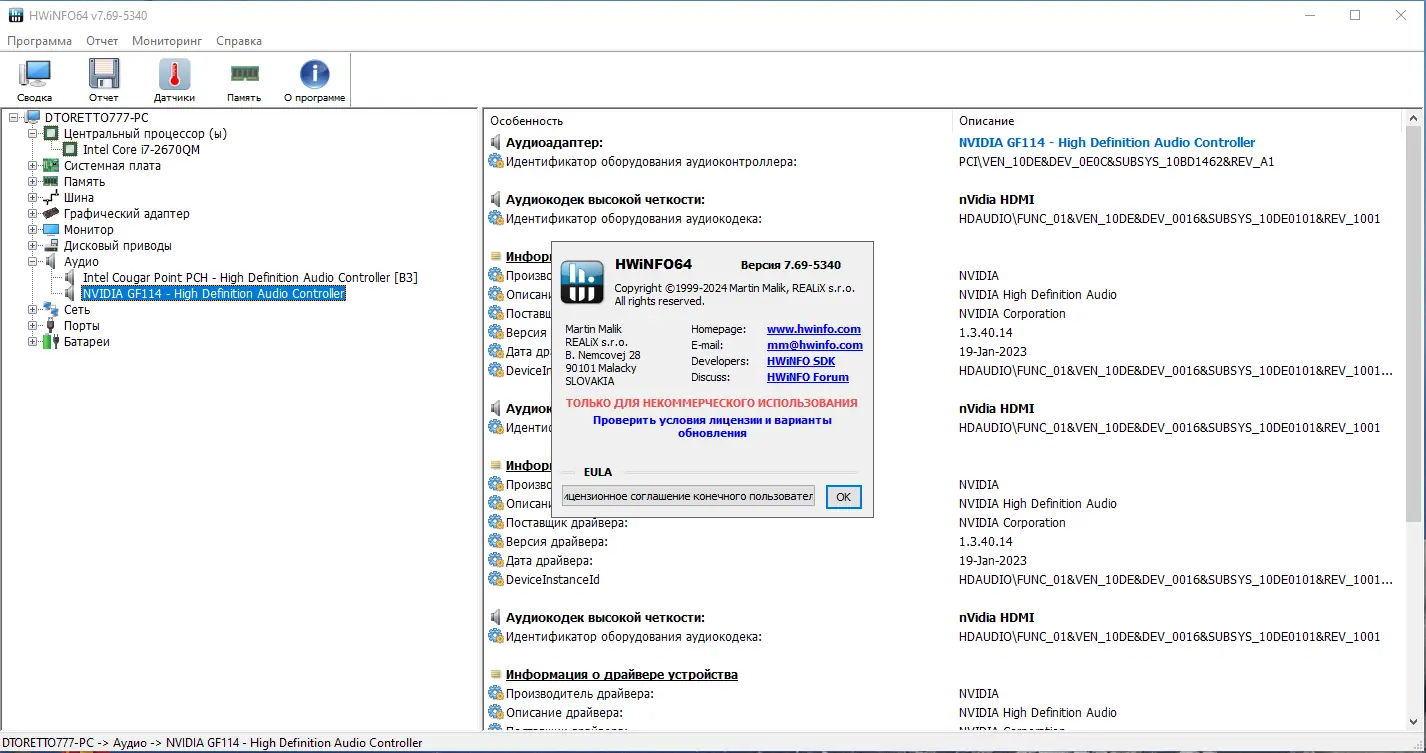1426x753 pixels.
Task: Expand the Графический адаптер node
Action: [33, 214]
